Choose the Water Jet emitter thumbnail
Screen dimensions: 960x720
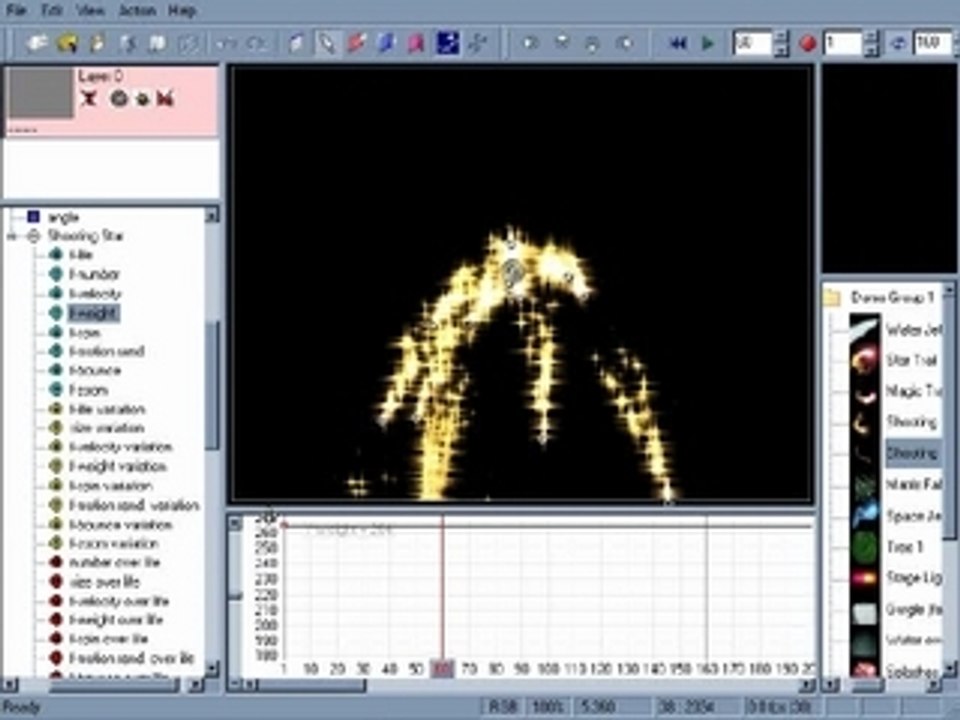864,328
